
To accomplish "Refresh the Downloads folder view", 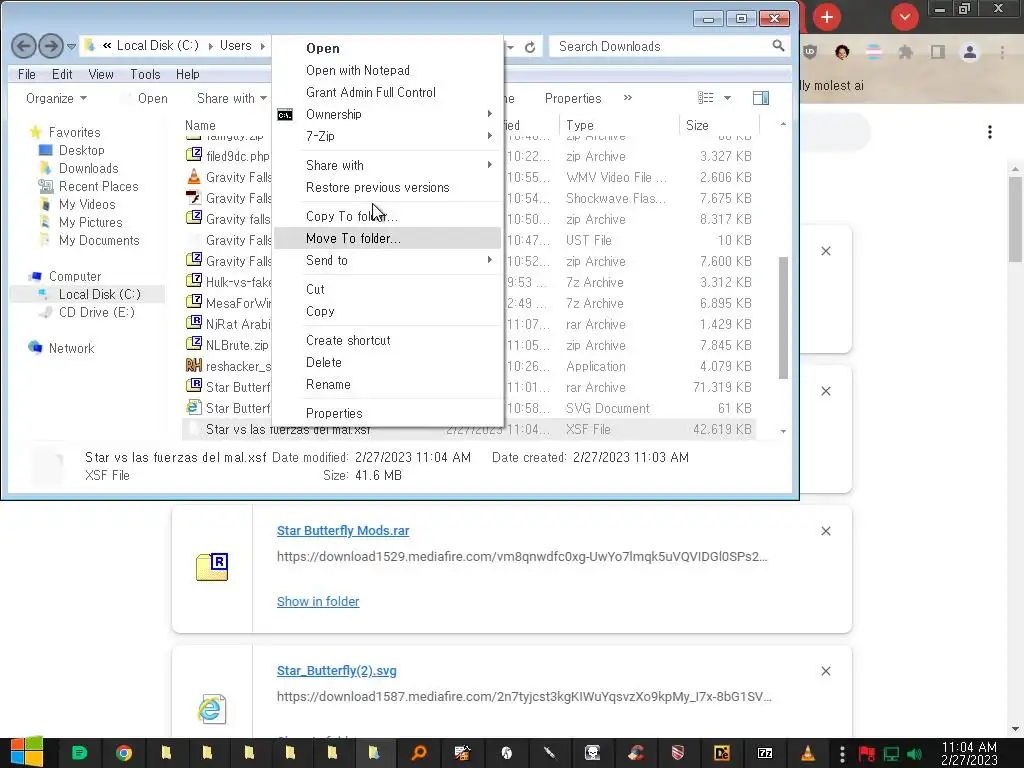I will 530,47.
